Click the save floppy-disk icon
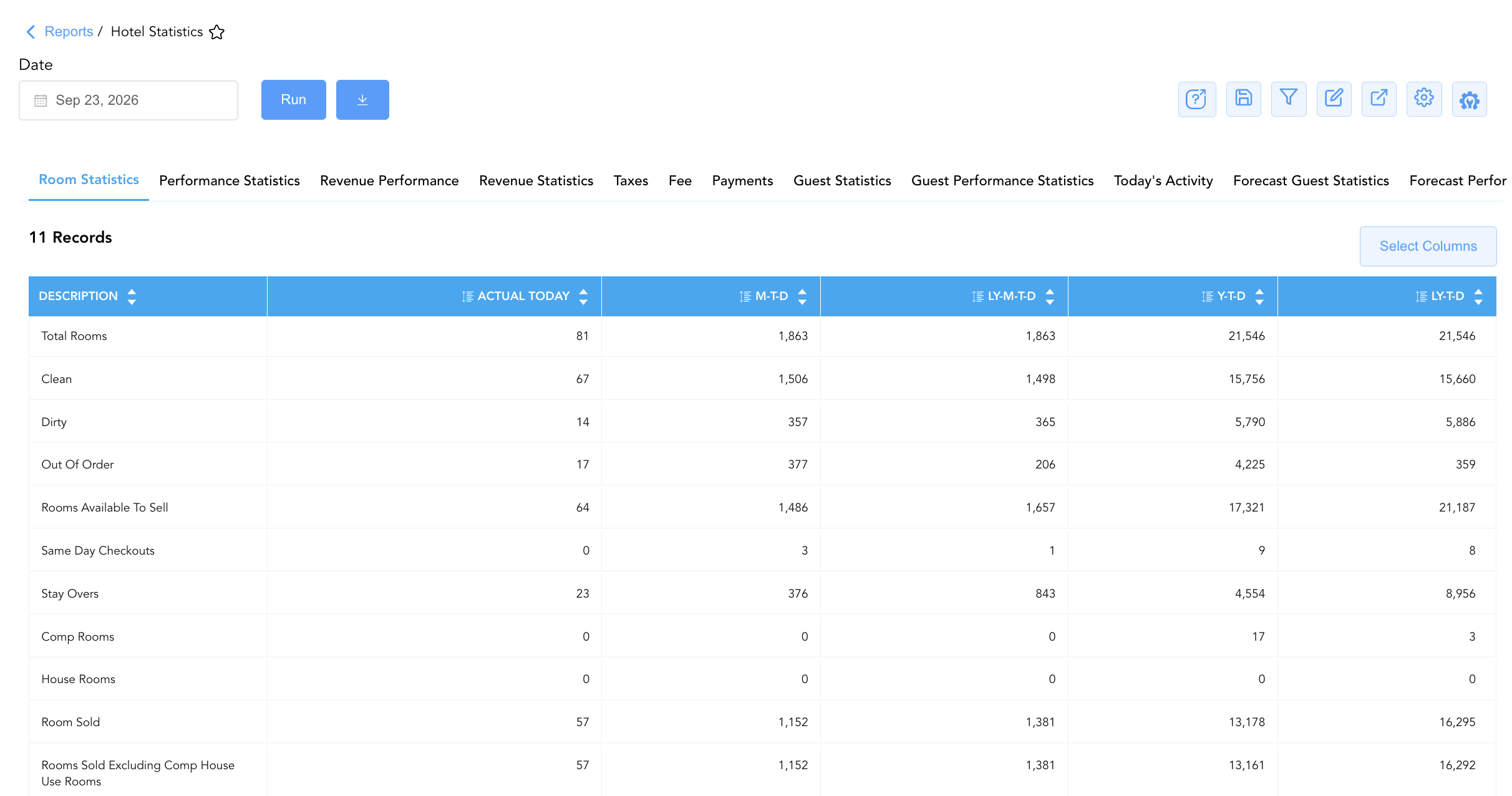This screenshot has height=796, width=1512. [1244, 99]
